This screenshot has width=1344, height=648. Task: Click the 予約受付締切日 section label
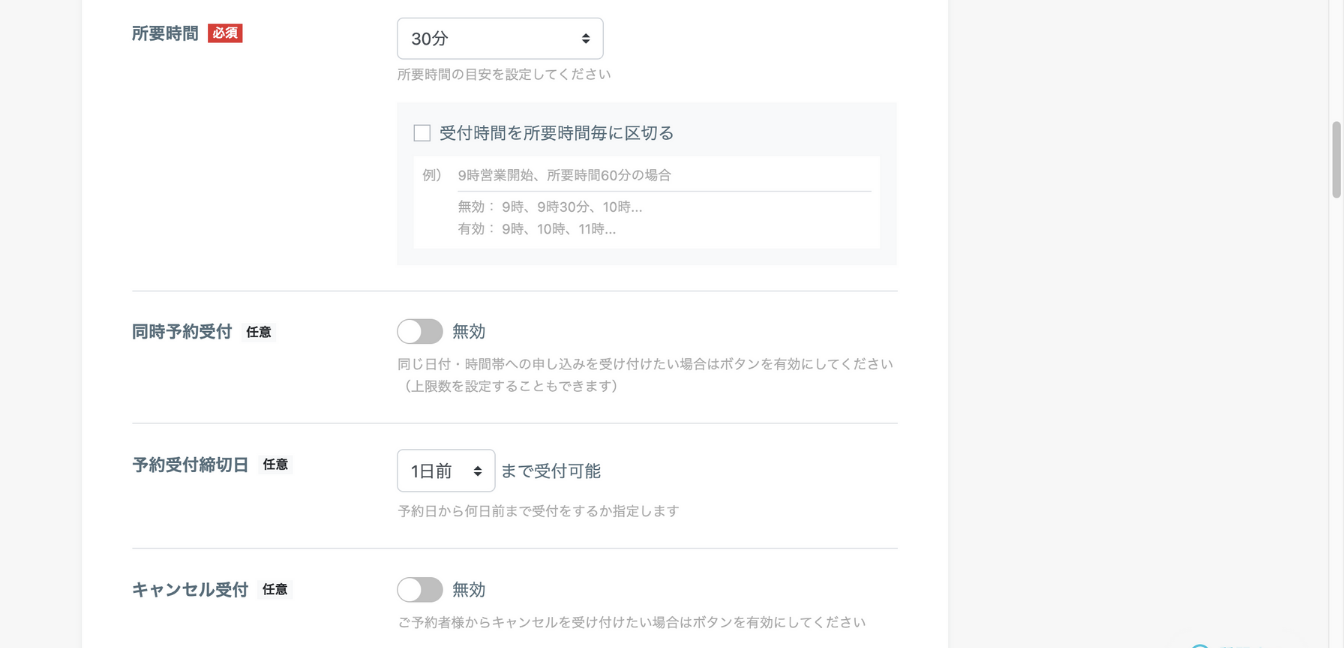pos(190,465)
